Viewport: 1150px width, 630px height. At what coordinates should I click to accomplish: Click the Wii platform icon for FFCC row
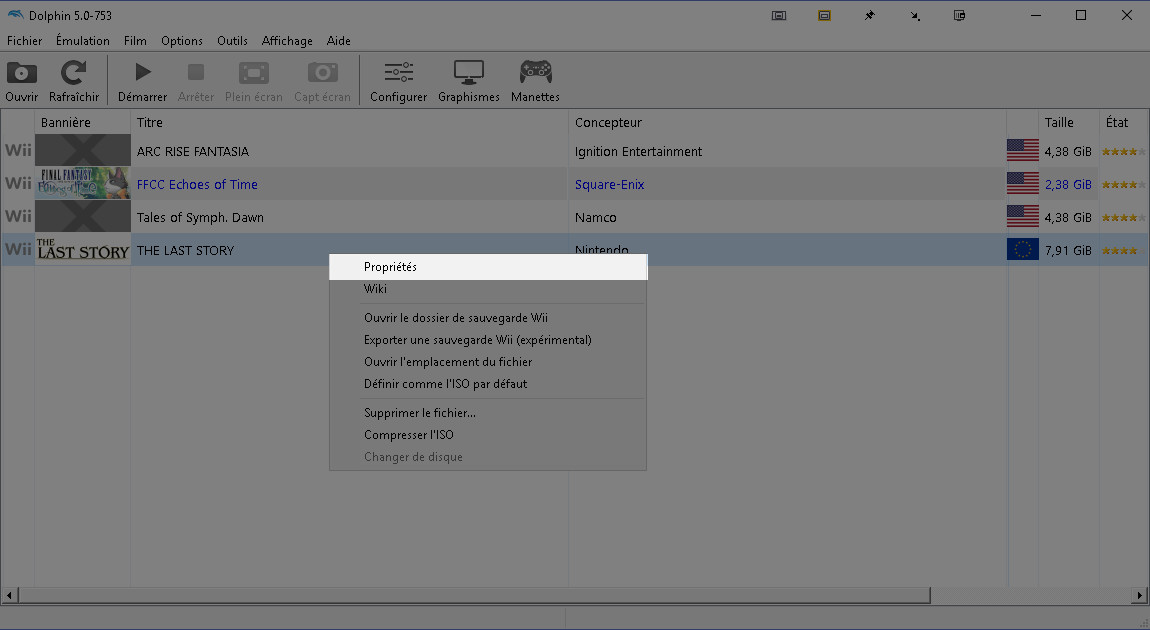pyautogui.click(x=18, y=183)
